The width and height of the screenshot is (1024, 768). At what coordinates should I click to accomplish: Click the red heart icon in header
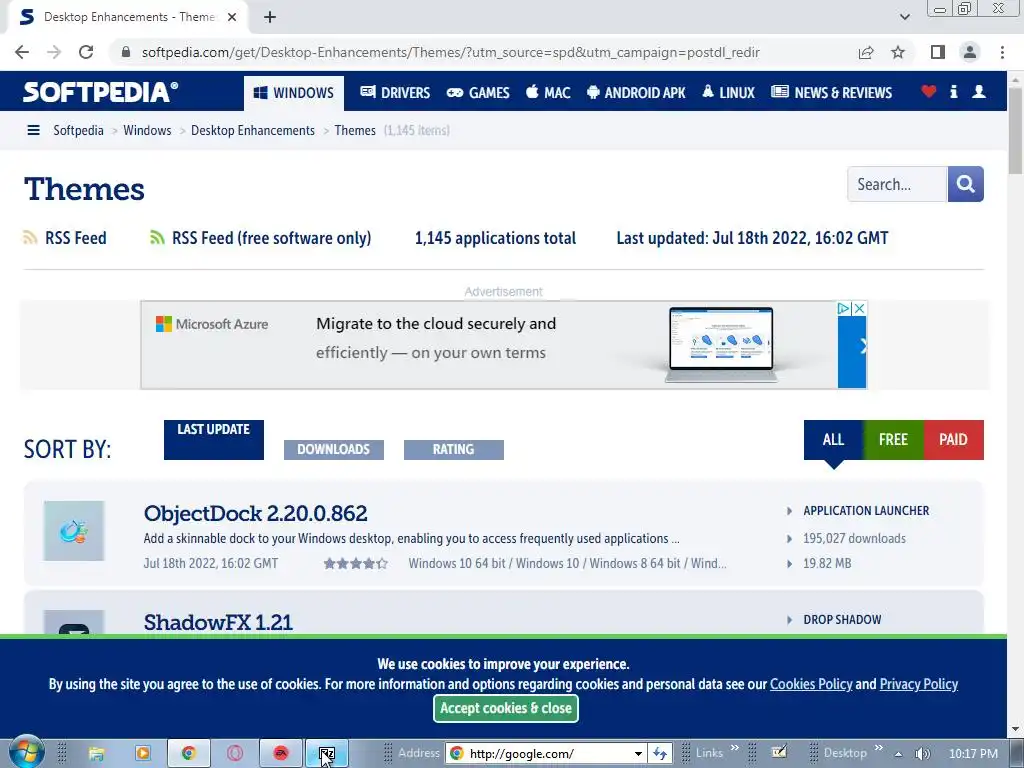point(929,91)
